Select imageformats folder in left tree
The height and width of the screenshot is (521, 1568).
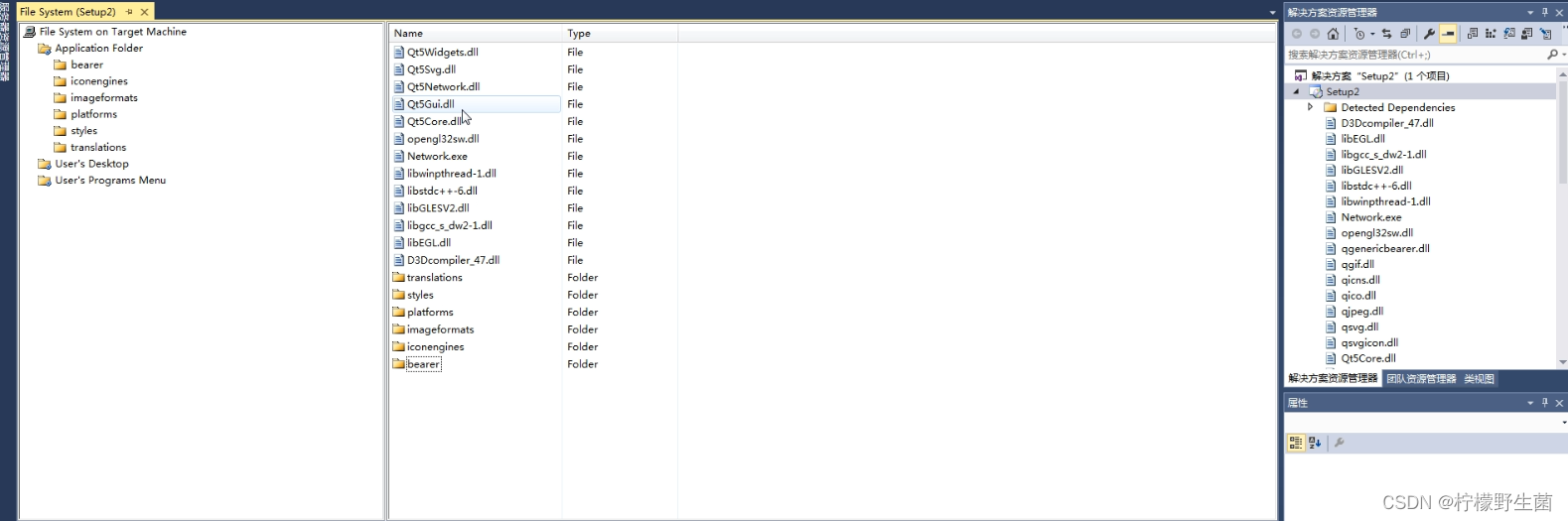click(103, 98)
